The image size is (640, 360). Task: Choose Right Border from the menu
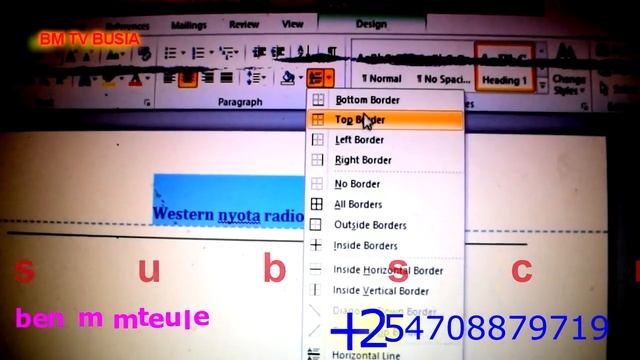click(385, 160)
